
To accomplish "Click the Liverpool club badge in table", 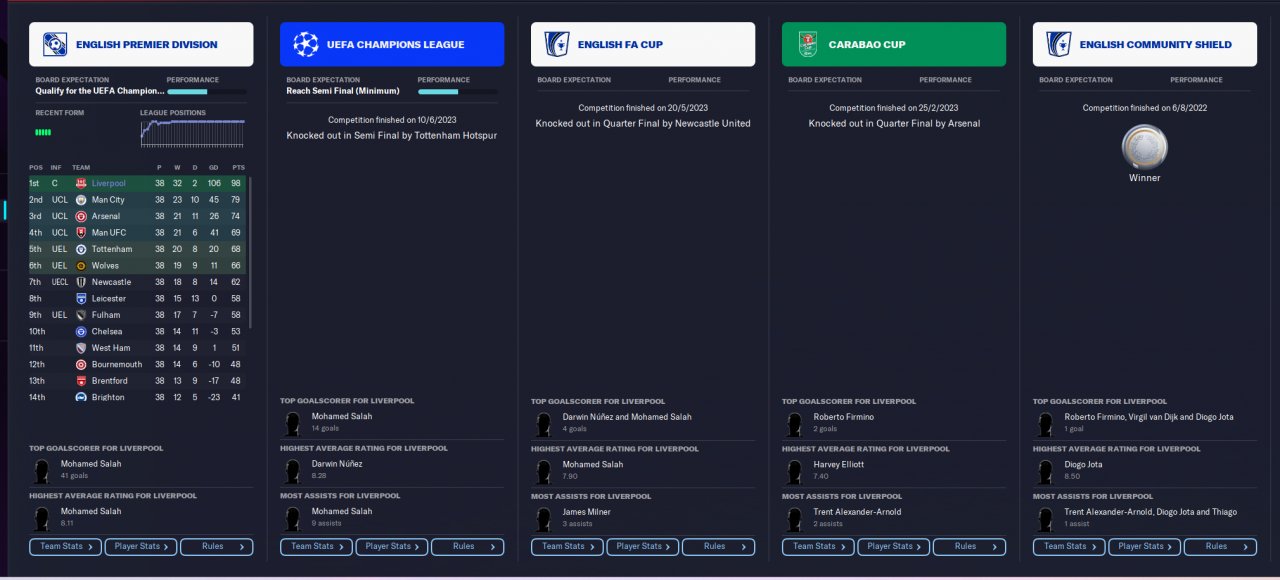I will point(82,183).
